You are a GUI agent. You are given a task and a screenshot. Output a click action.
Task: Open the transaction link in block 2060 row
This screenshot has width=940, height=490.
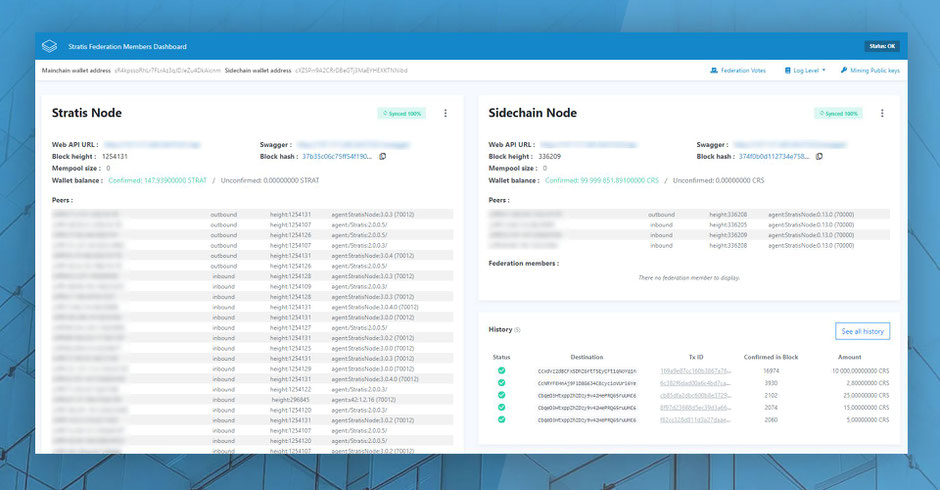pyautogui.click(x=695, y=420)
